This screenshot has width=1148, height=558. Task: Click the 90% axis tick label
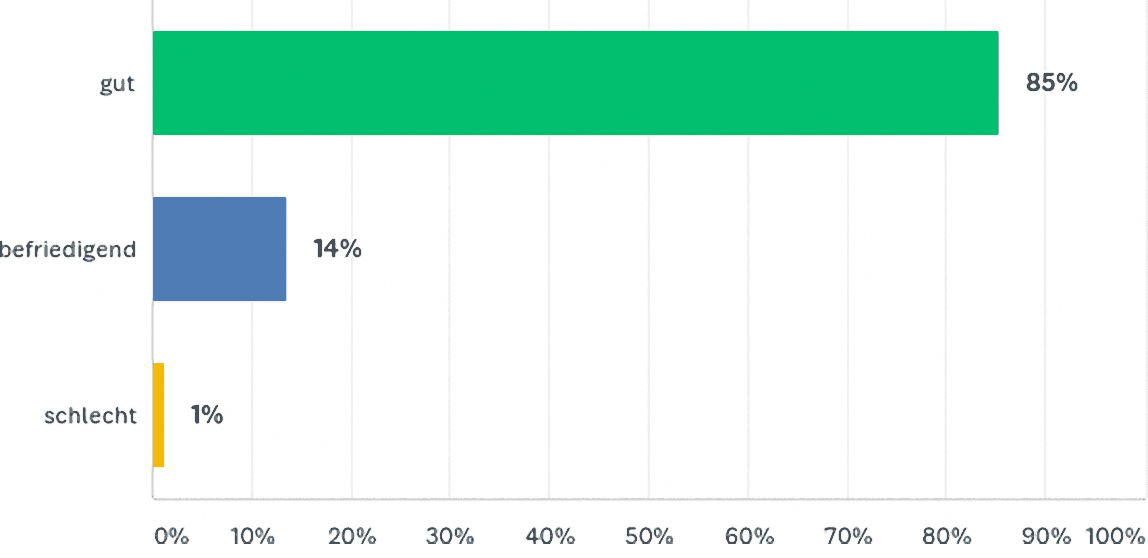point(1046,537)
